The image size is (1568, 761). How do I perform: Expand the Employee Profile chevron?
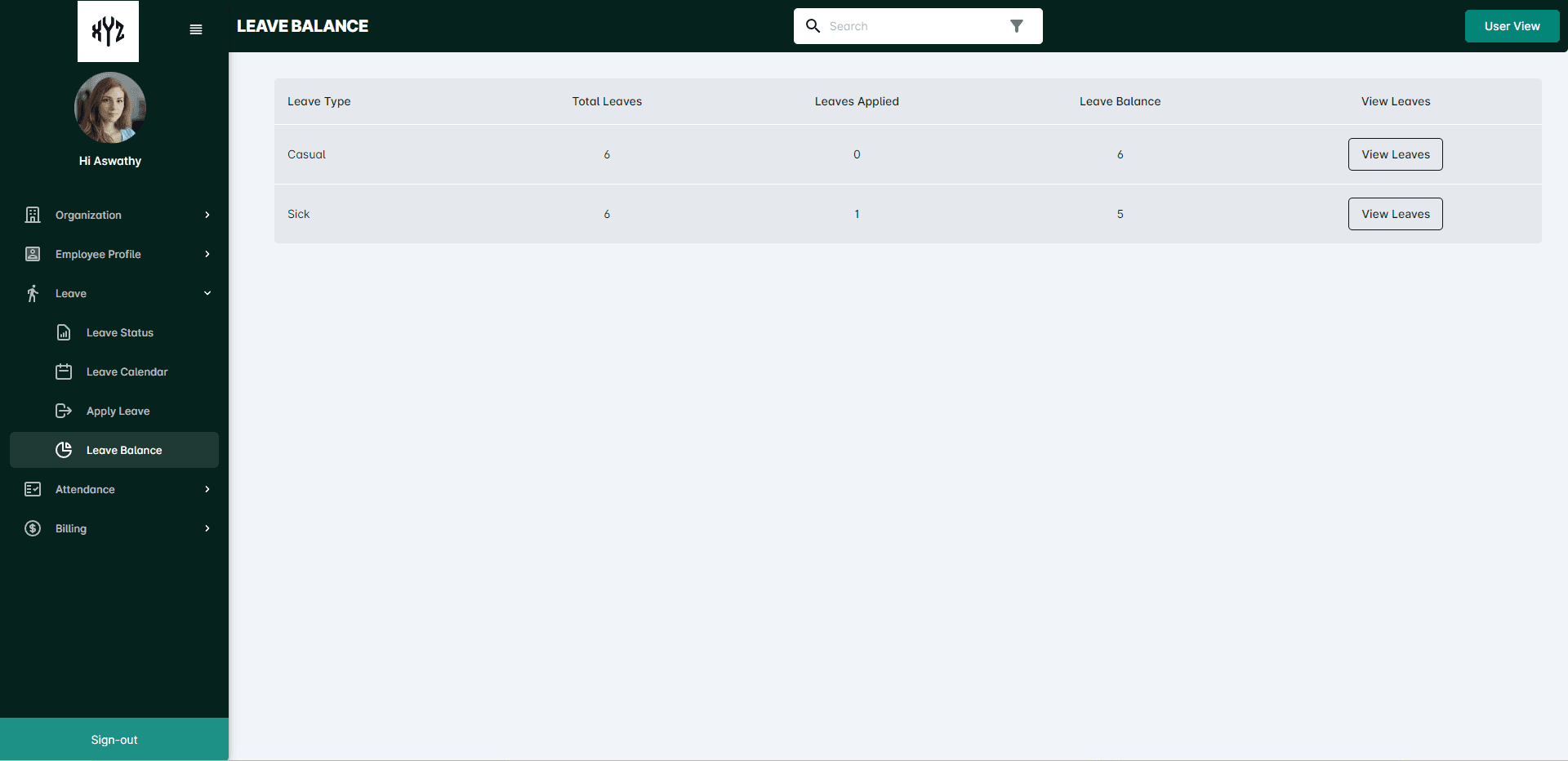pos(207,254)
